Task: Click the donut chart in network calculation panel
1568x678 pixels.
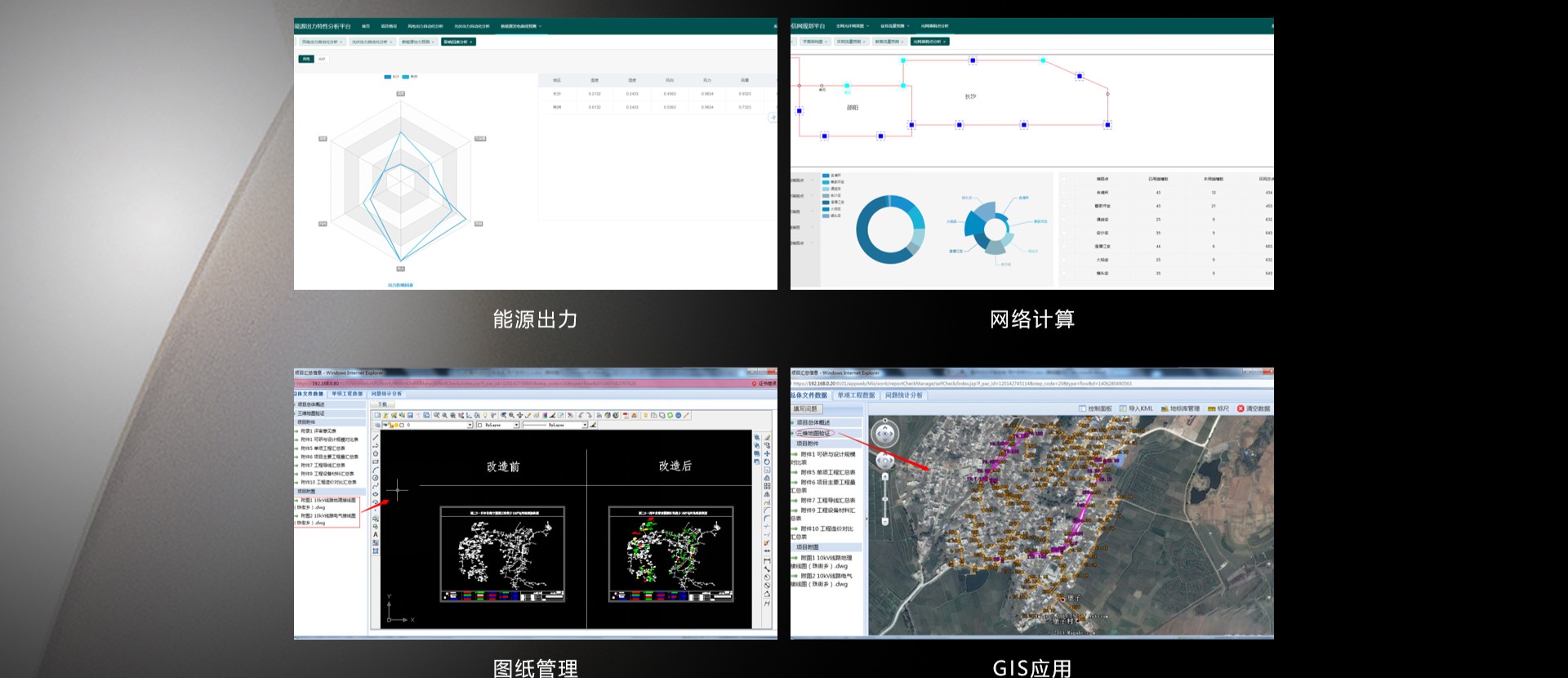Action: tap(890, 229)
